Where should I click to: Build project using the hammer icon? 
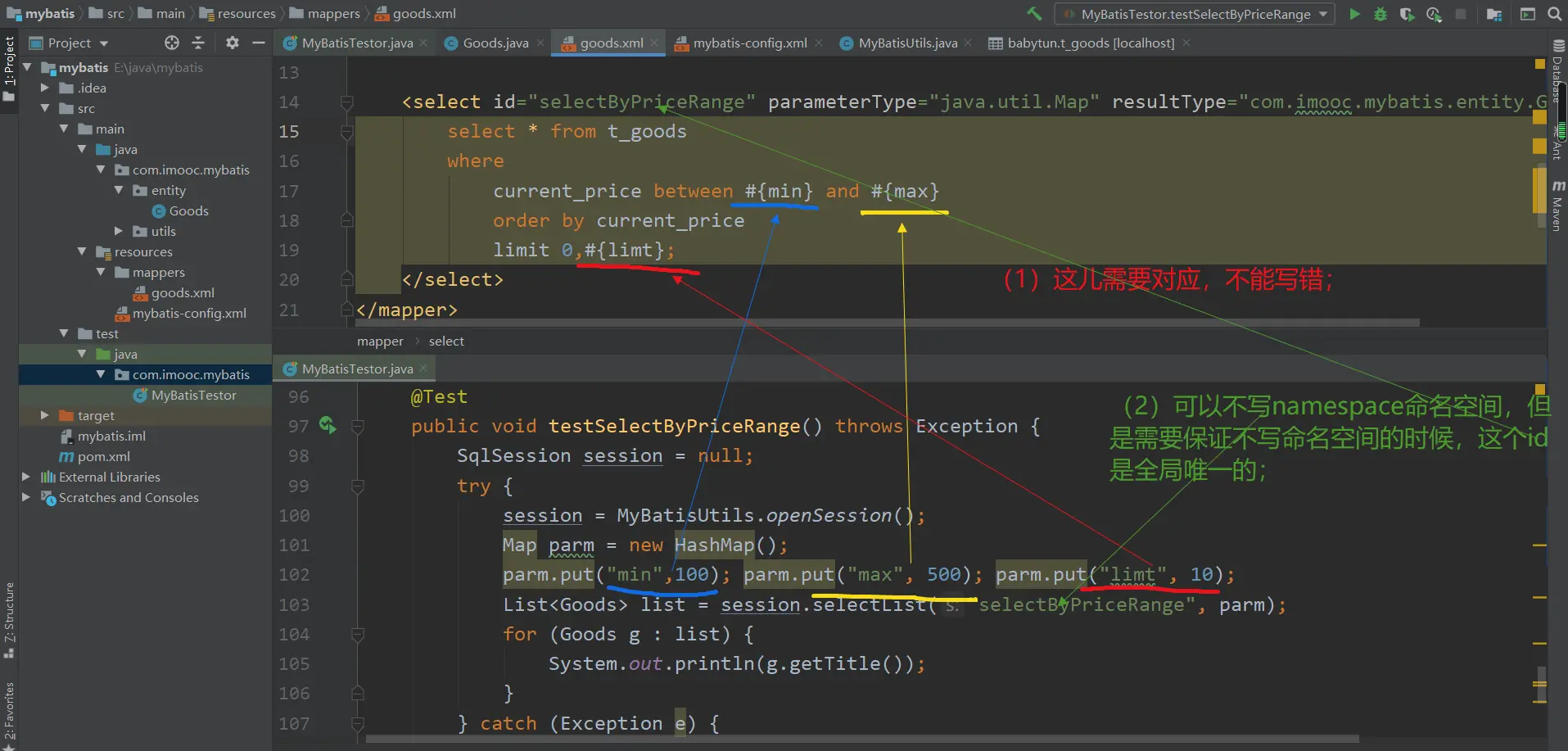click(x=1034, y=14)
